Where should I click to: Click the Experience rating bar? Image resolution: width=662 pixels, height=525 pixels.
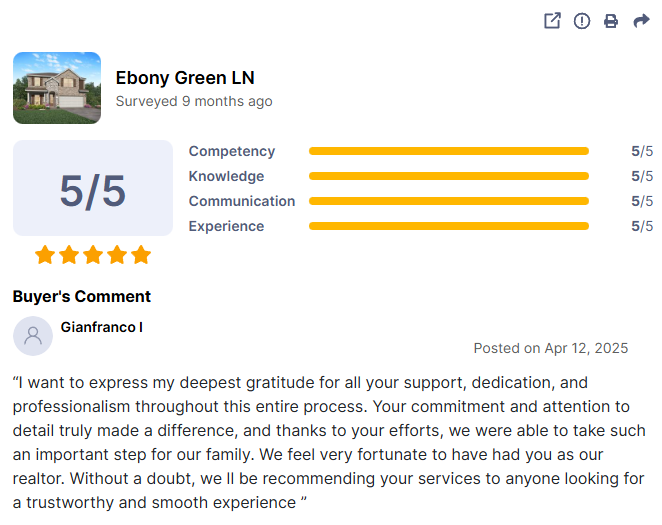(449, 226)
